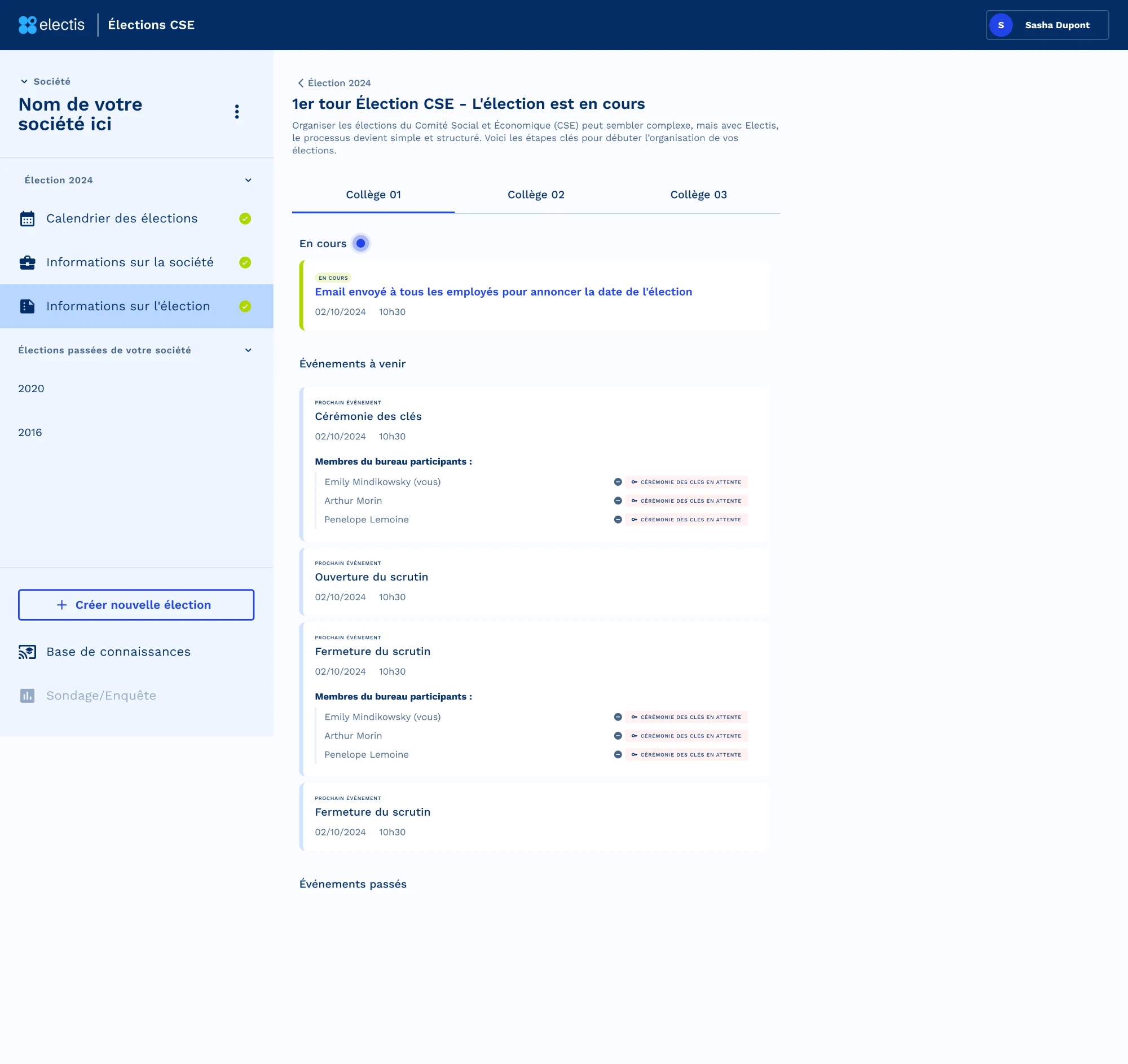The width and height of the screenshot is (1128, 1064).
Task: Open the Ouverture du scrutin event card
Action: (x=534, y=582)
